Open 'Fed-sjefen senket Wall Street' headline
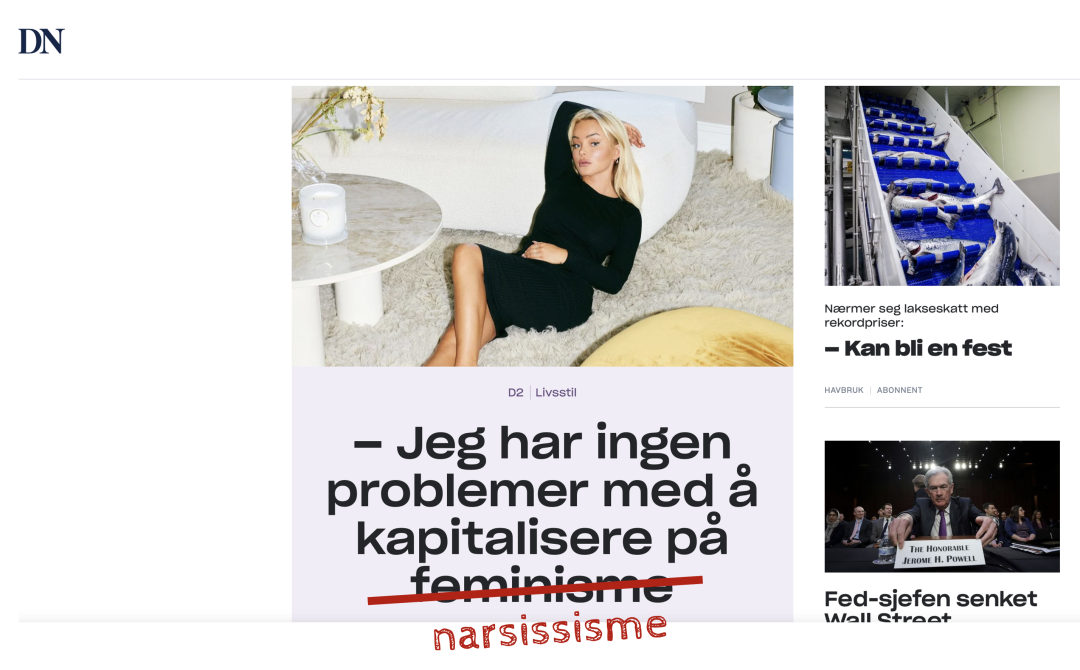The width and height of the screenshot is (1080, 670). [x=931, y=606]
